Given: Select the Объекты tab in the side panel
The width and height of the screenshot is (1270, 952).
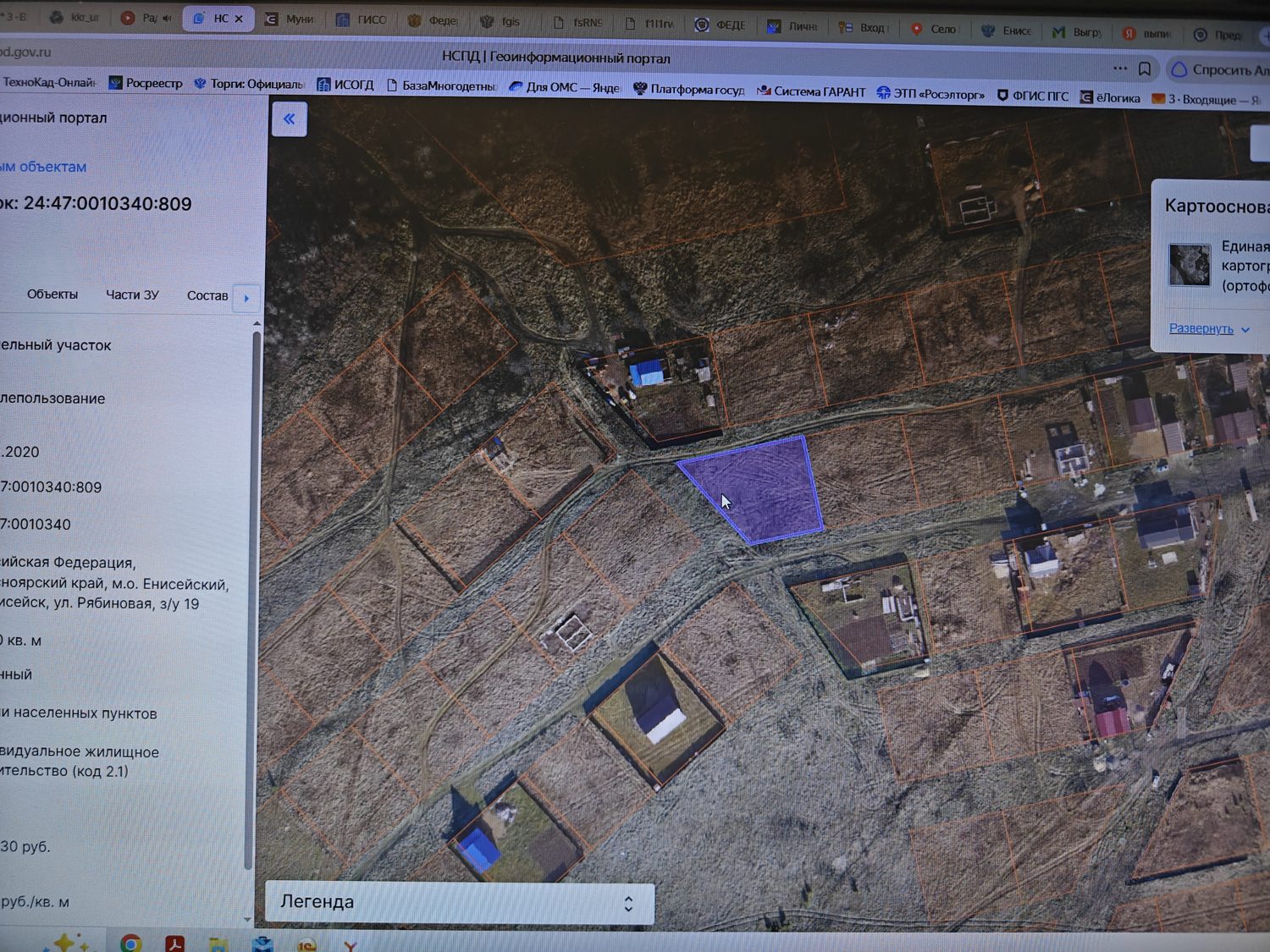Looking at the screenshot, I should click(x=52, y=294).
